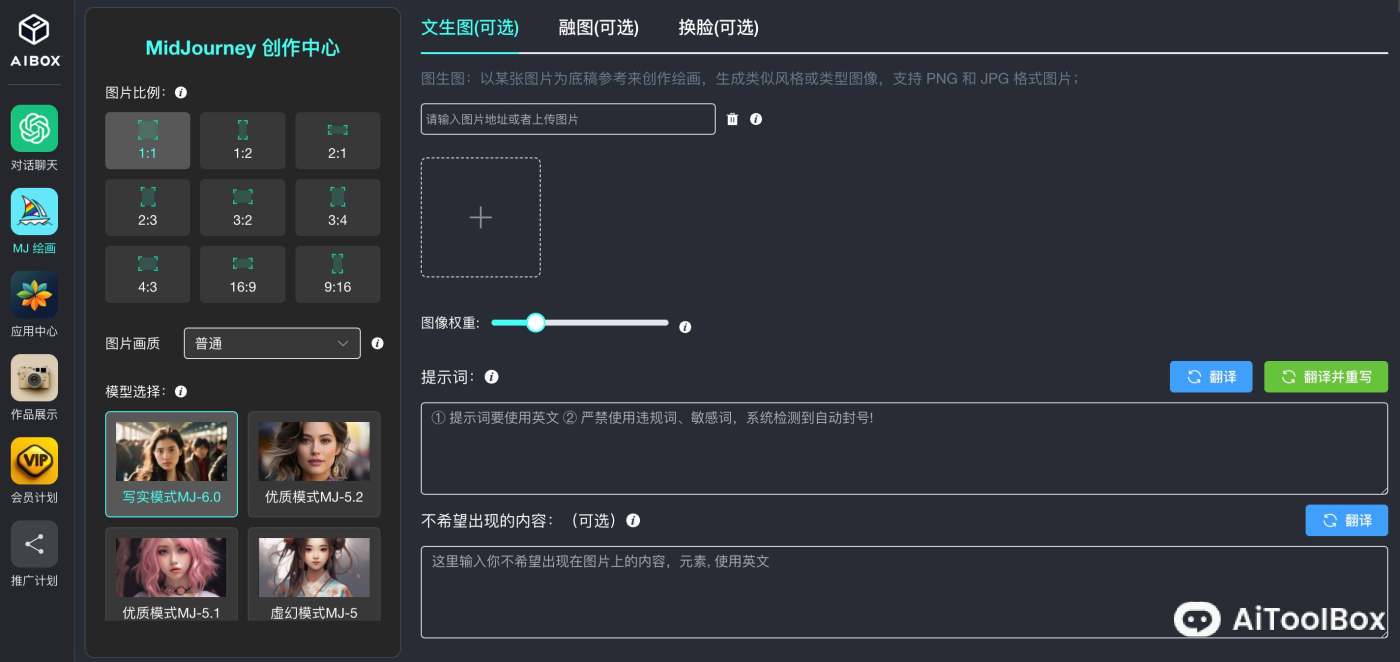Select 16:9 aspect ratio

pyautogui.click(x=243, y=275)
